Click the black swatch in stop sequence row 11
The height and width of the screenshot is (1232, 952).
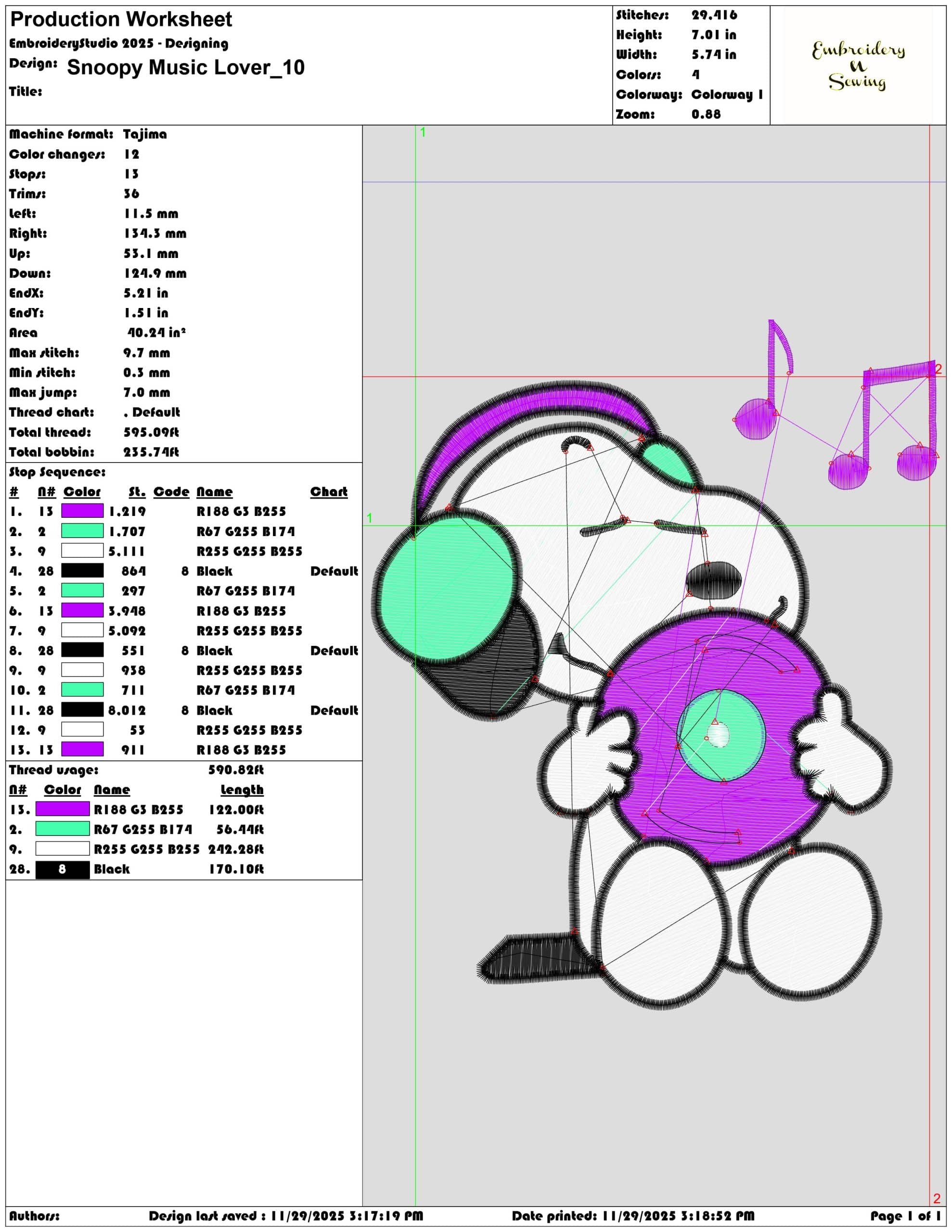(x=82, y=710)
